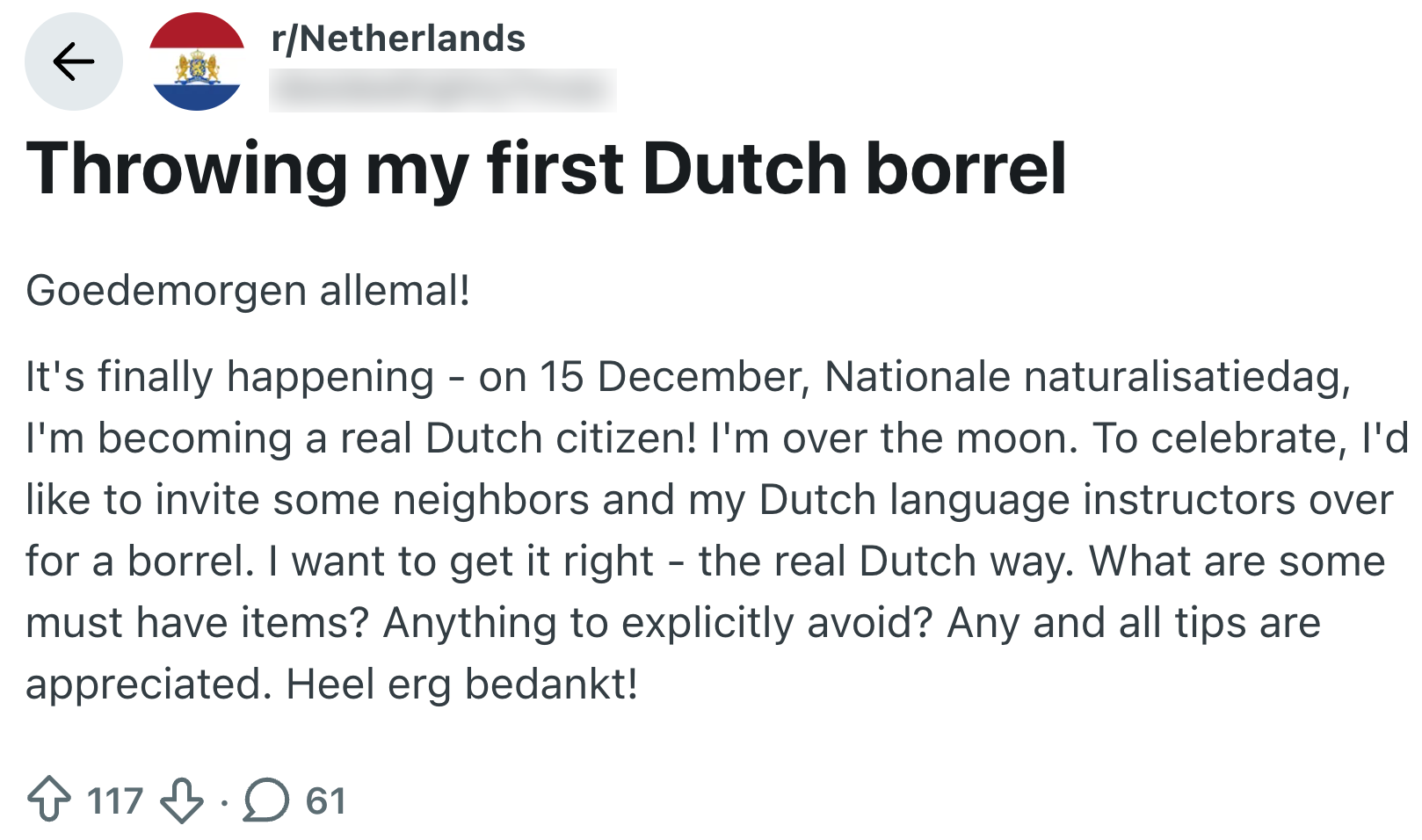1422x840 pixels.
Task: Click the word 'borrel' in the title
Action: pyautogui.click(x=966, y=169)
